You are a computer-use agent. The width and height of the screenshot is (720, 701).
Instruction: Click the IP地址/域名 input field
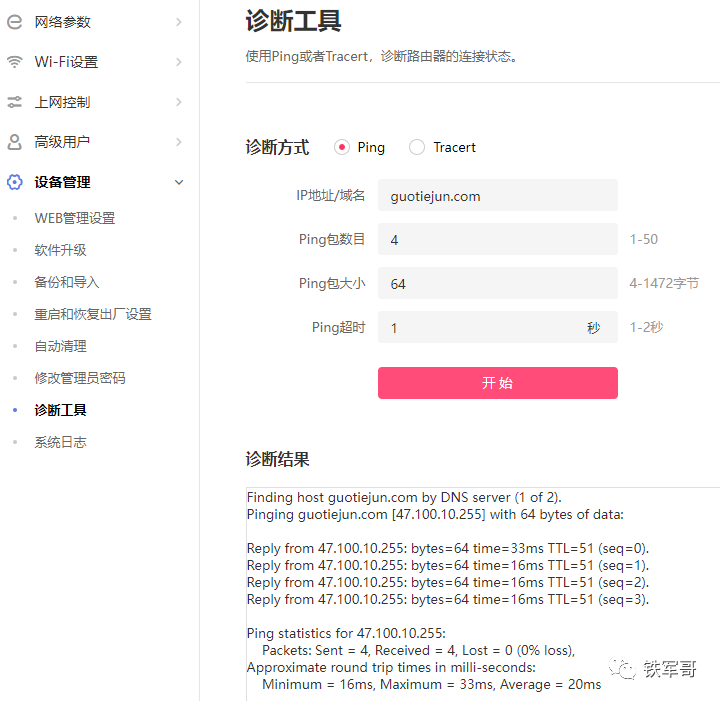pyautogui.click(x=497, y=196)
